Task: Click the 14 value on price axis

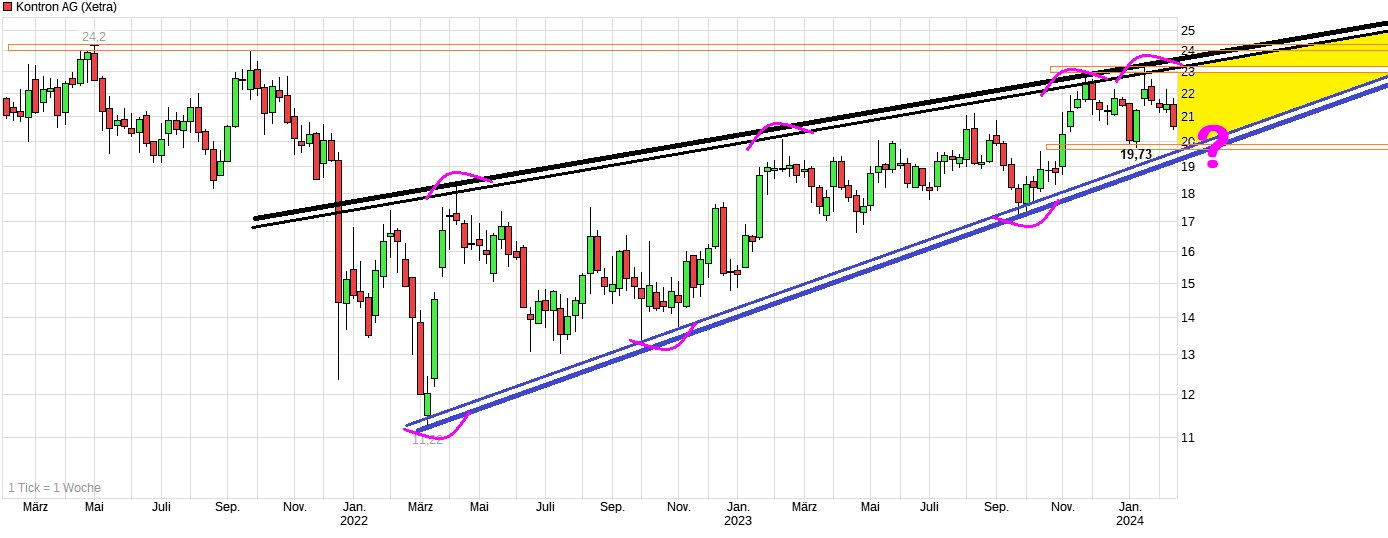Action: coord(1188,317)
